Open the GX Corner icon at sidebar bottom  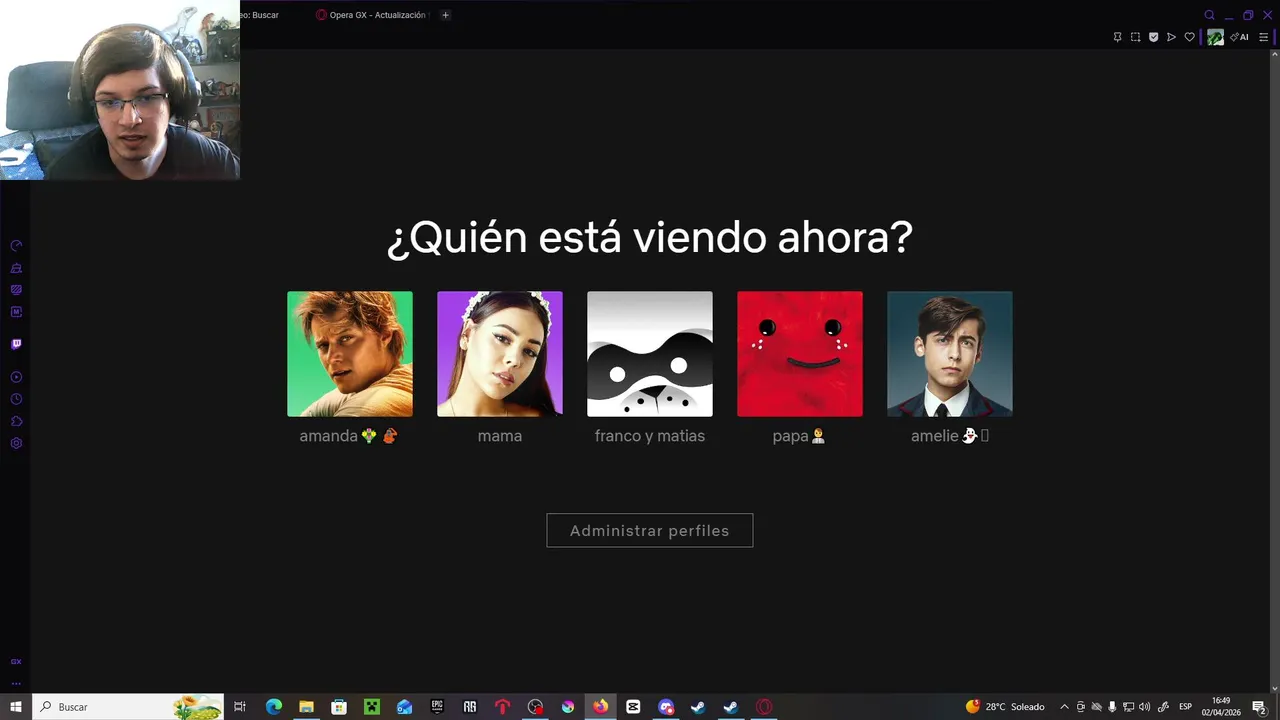(16, 662)
